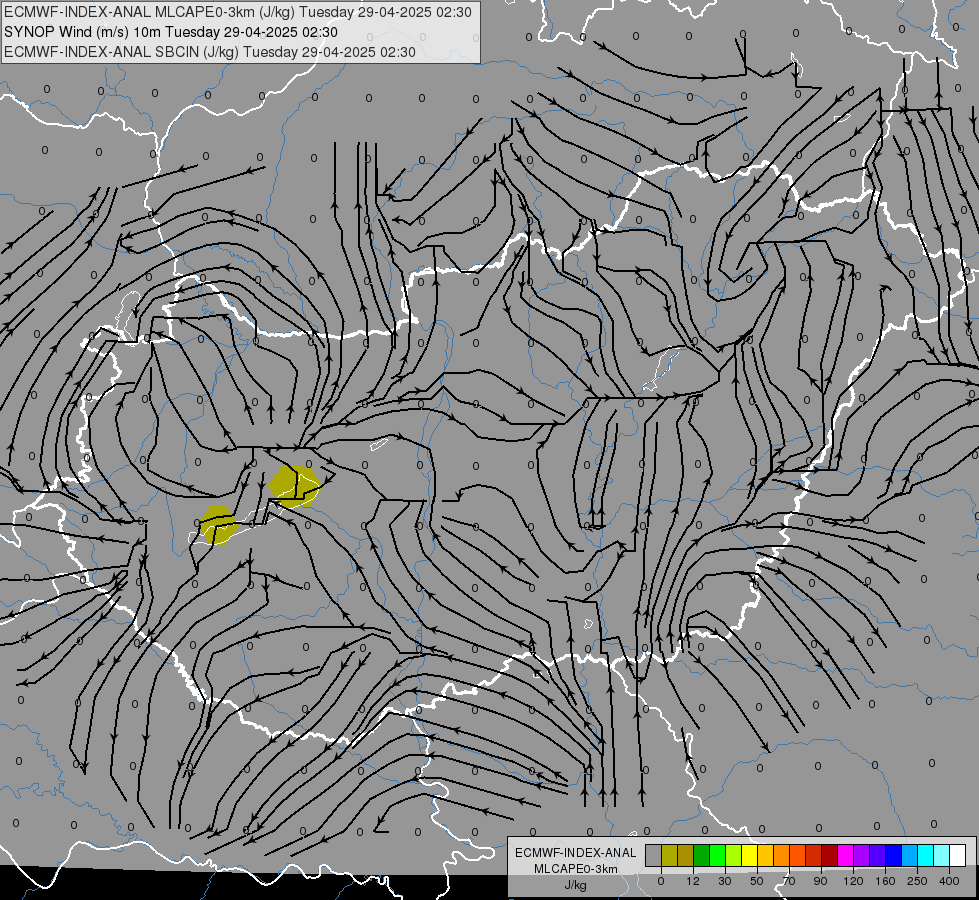Click the 'ECMWF-INDEX-ANAL SBCIN' header line
Screen dimensions: 979x900
coord(210,52)
